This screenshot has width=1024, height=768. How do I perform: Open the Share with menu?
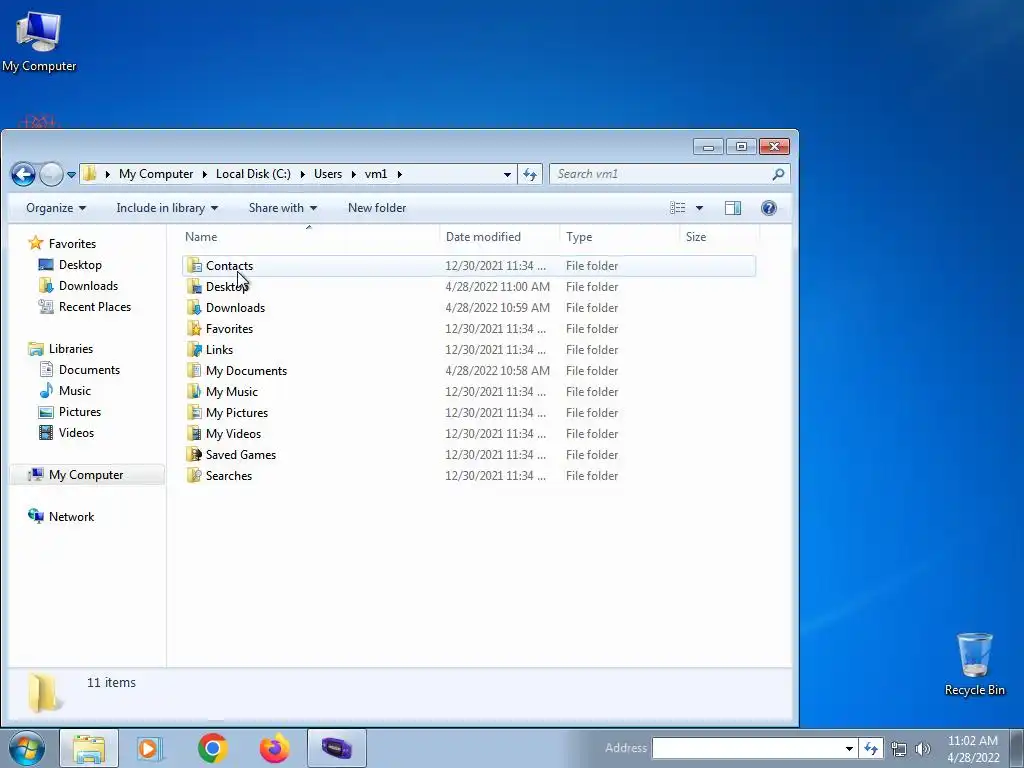coord(282,208)
